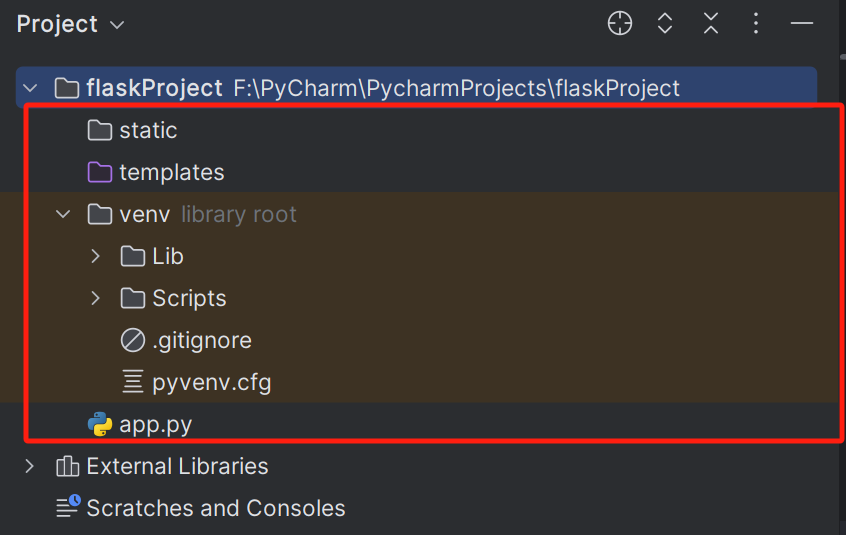
Task: Click the Expand All icon in header
Action: click(665, 24)
